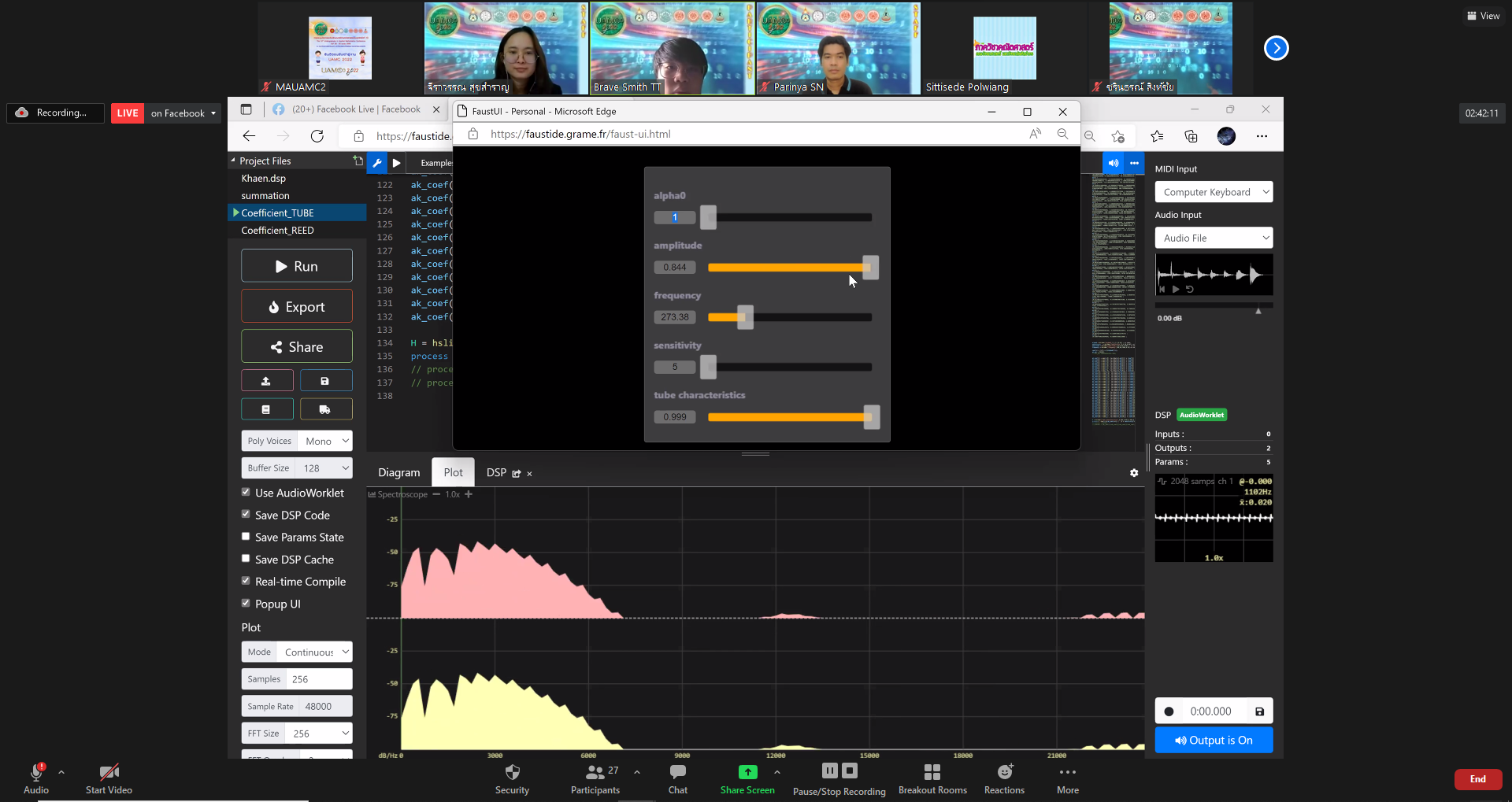Switch to the DSP tab

pos(496,473)
